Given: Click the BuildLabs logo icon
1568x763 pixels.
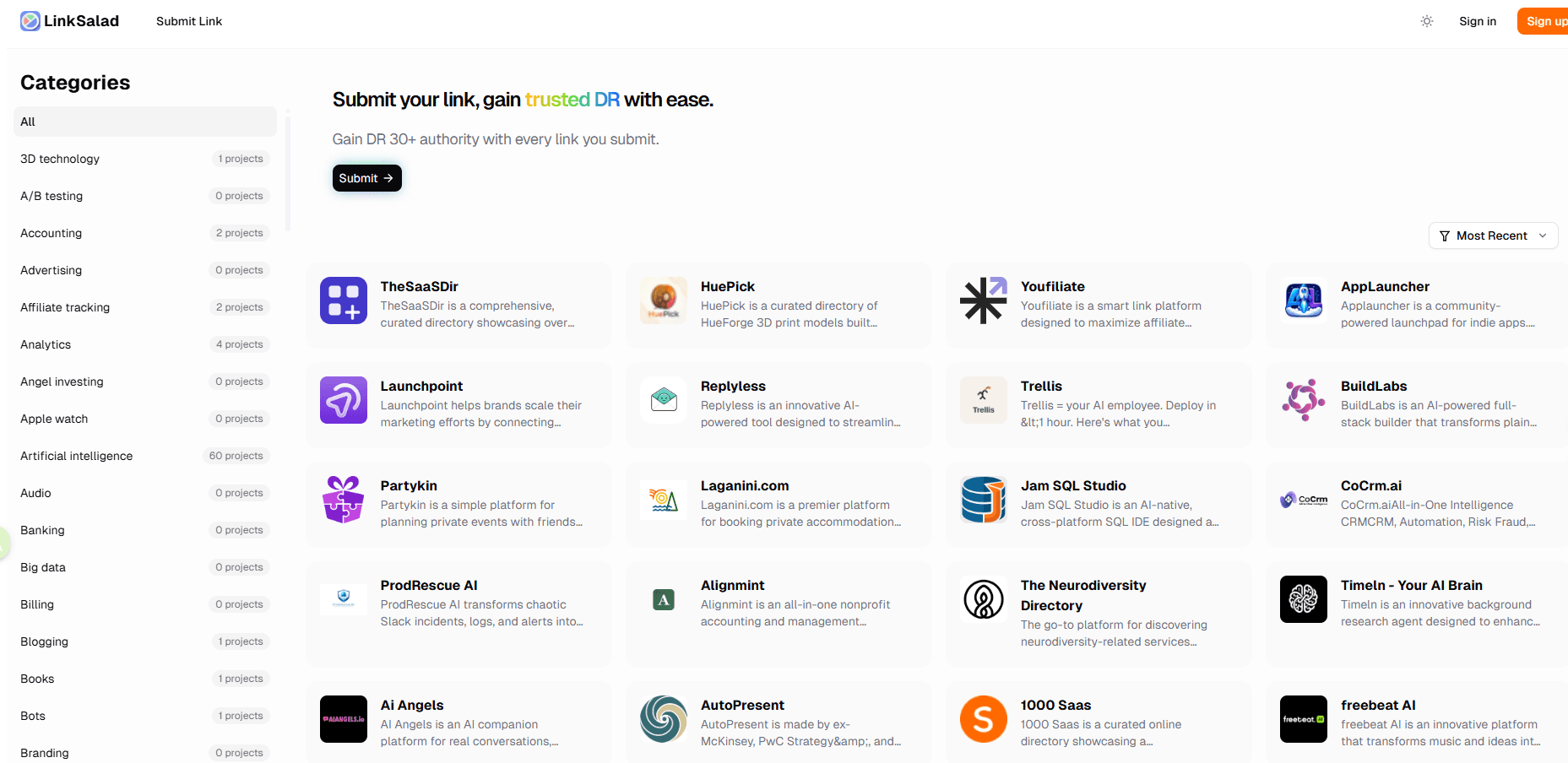Looking at the screenshot, I should tap(1303, 400).
